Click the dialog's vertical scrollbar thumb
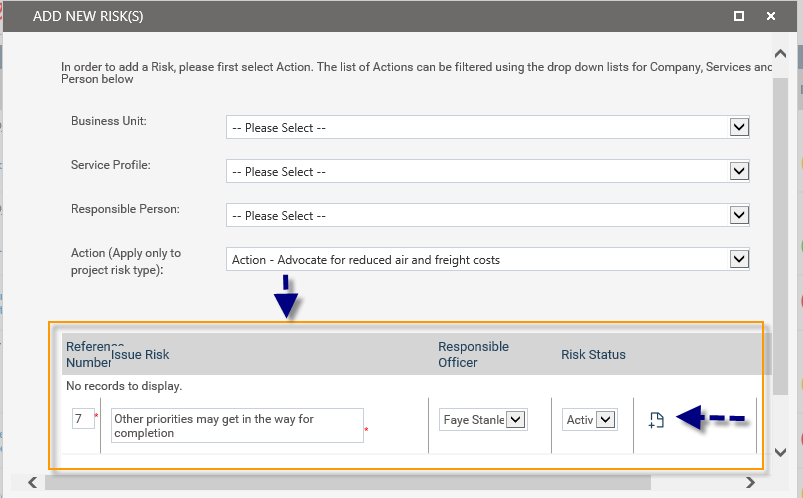Viewport: 803px width, 498px height. [x=781, y=230]
